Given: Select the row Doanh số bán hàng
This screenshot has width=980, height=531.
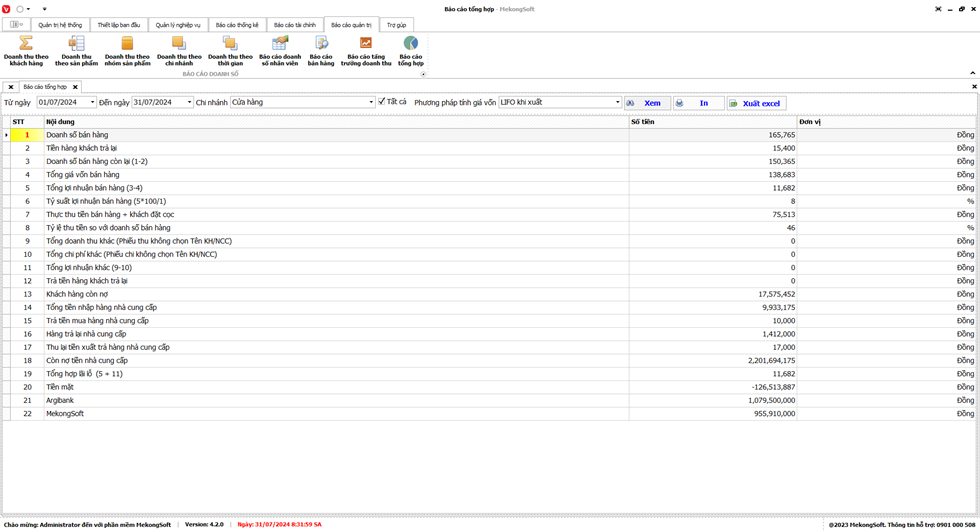Looking at the screenshot, I should click(489, 135).
